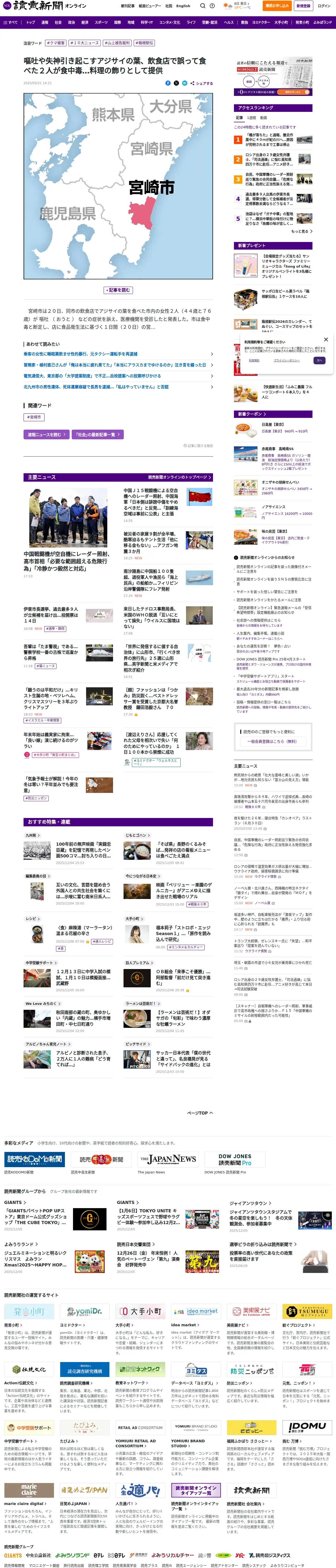The image size is (336, 1568).
Task: Open the 発言小町 site logo
Action: click(x=29, y=1311)
